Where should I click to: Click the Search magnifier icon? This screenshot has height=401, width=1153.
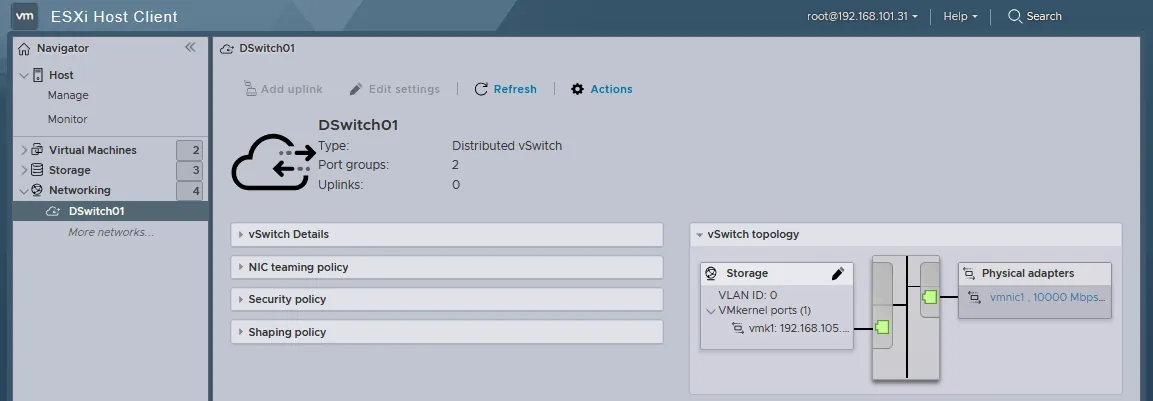click(1015, 15)
